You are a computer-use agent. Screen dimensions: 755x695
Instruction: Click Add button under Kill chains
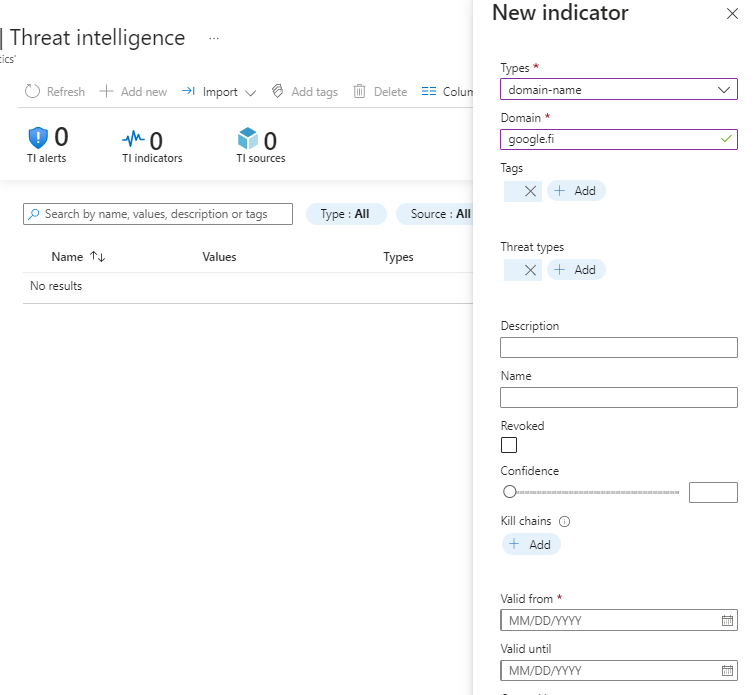click(531, 545)
